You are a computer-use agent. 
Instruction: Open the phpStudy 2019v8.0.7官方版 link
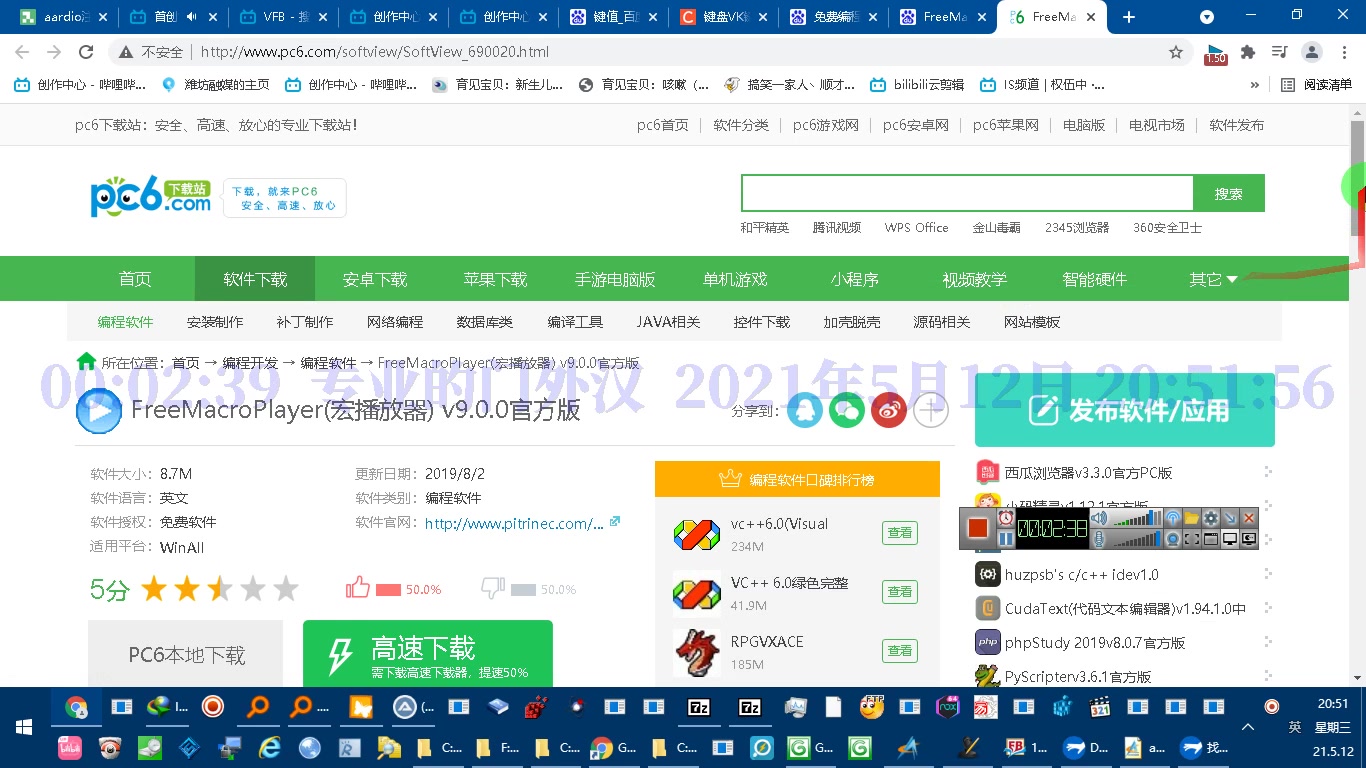tap(1095, 643)
